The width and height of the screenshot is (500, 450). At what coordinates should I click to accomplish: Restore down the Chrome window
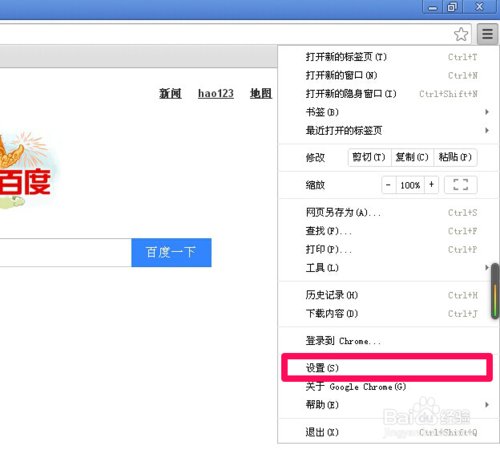[x=452, y=7]
